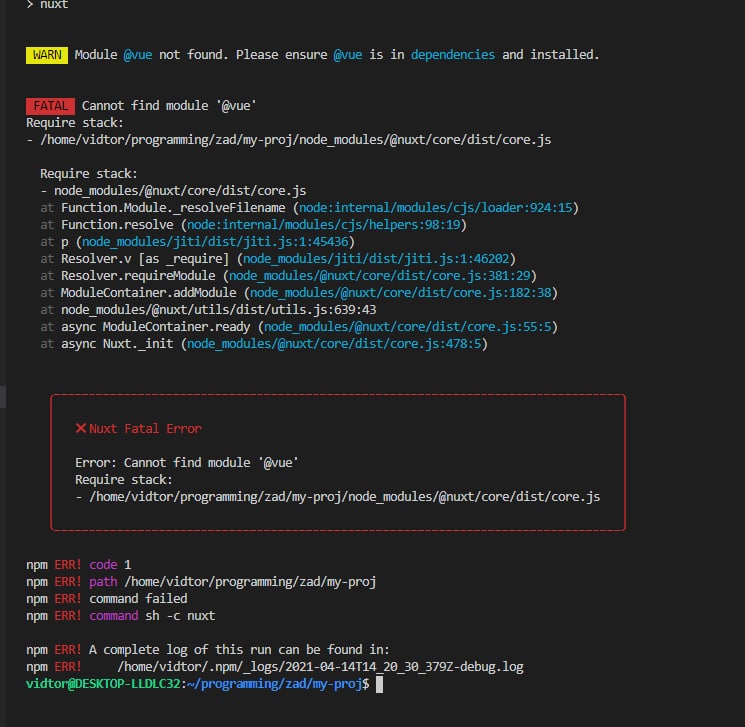
Task: Click the terminal cursor after the prompt
Action: [x=379, y=685]
